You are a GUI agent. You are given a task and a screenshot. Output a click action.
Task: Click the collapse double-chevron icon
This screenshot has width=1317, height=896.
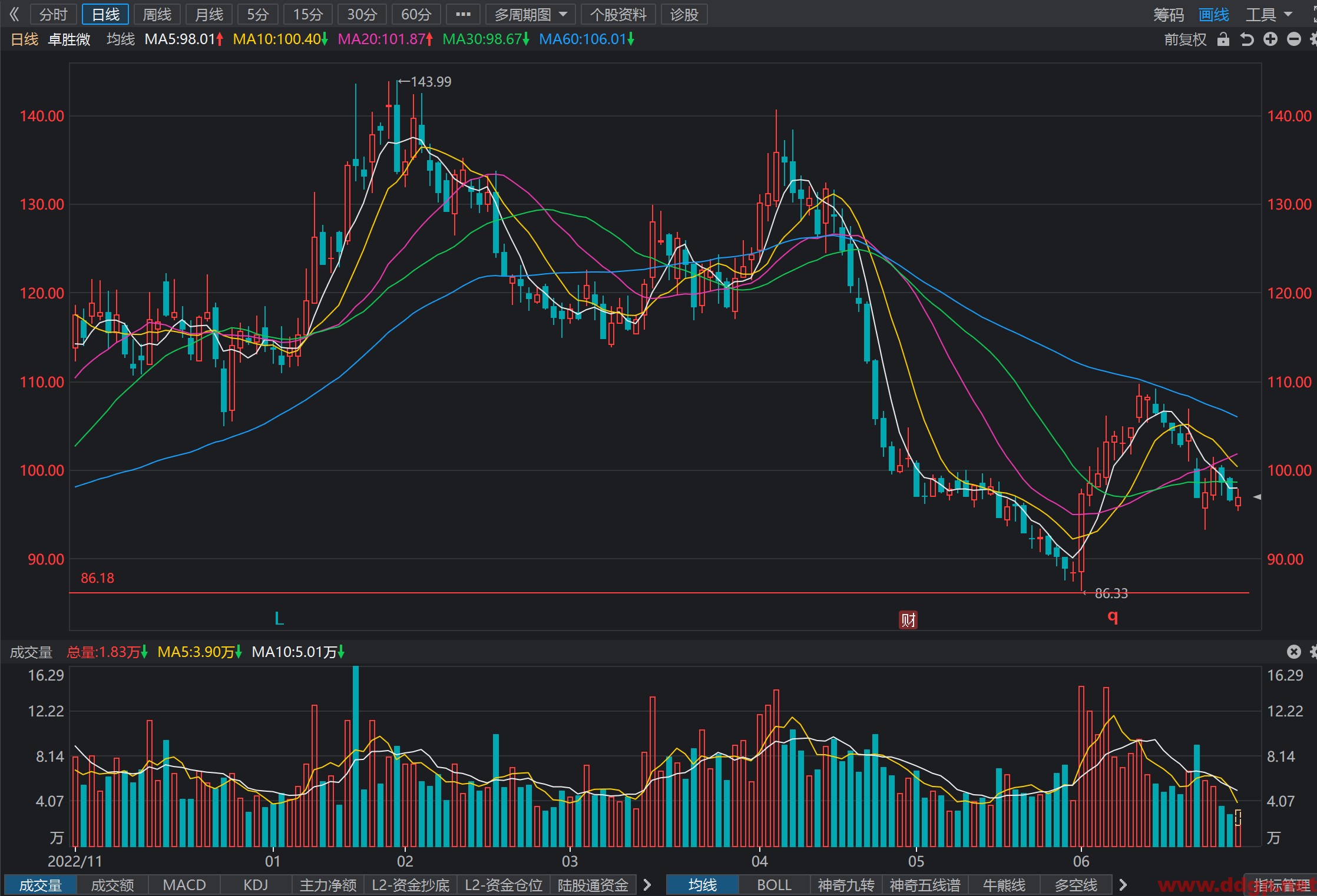tap(14, 14)
